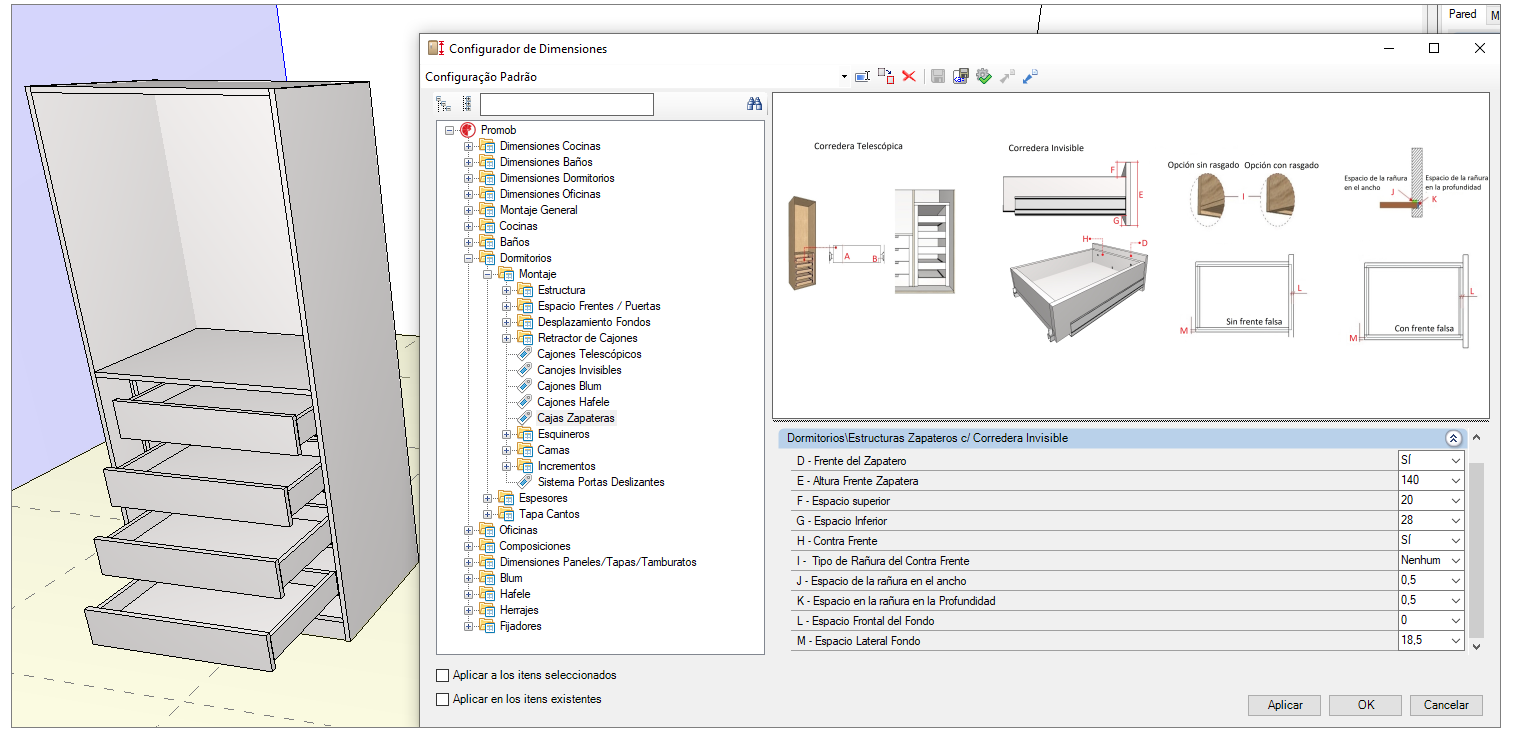Expand the Dimensiones Baños tree node
This screenshot has height=735, width=1522.
469,162
